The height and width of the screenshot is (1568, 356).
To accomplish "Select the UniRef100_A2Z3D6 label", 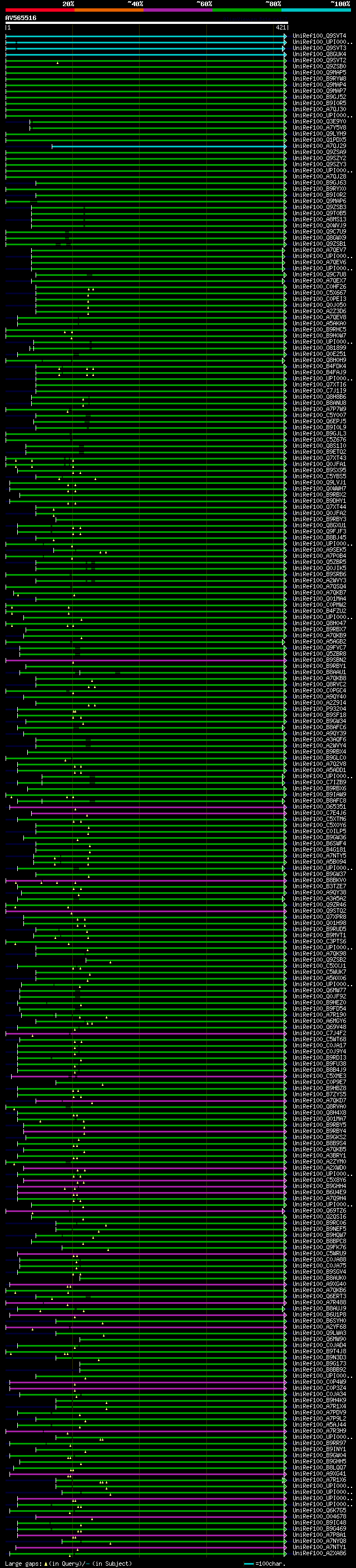I will (319, 311).
